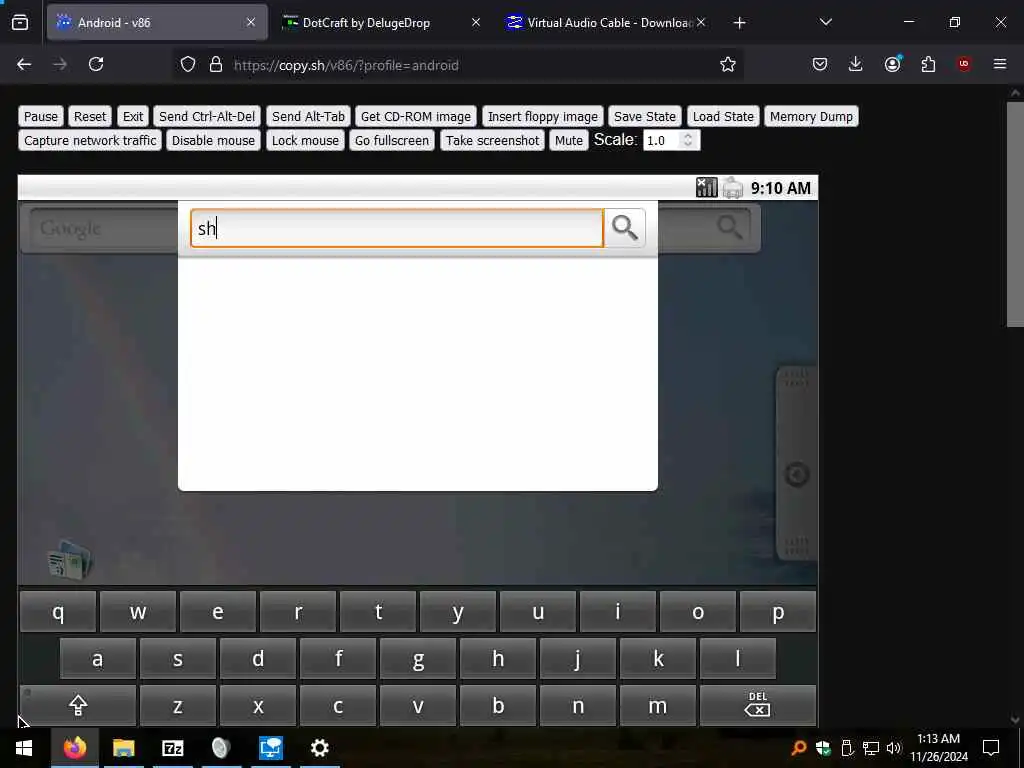Click Memory Dump button
Viewport: 1024px width, 768px height.
click(811, 116)
